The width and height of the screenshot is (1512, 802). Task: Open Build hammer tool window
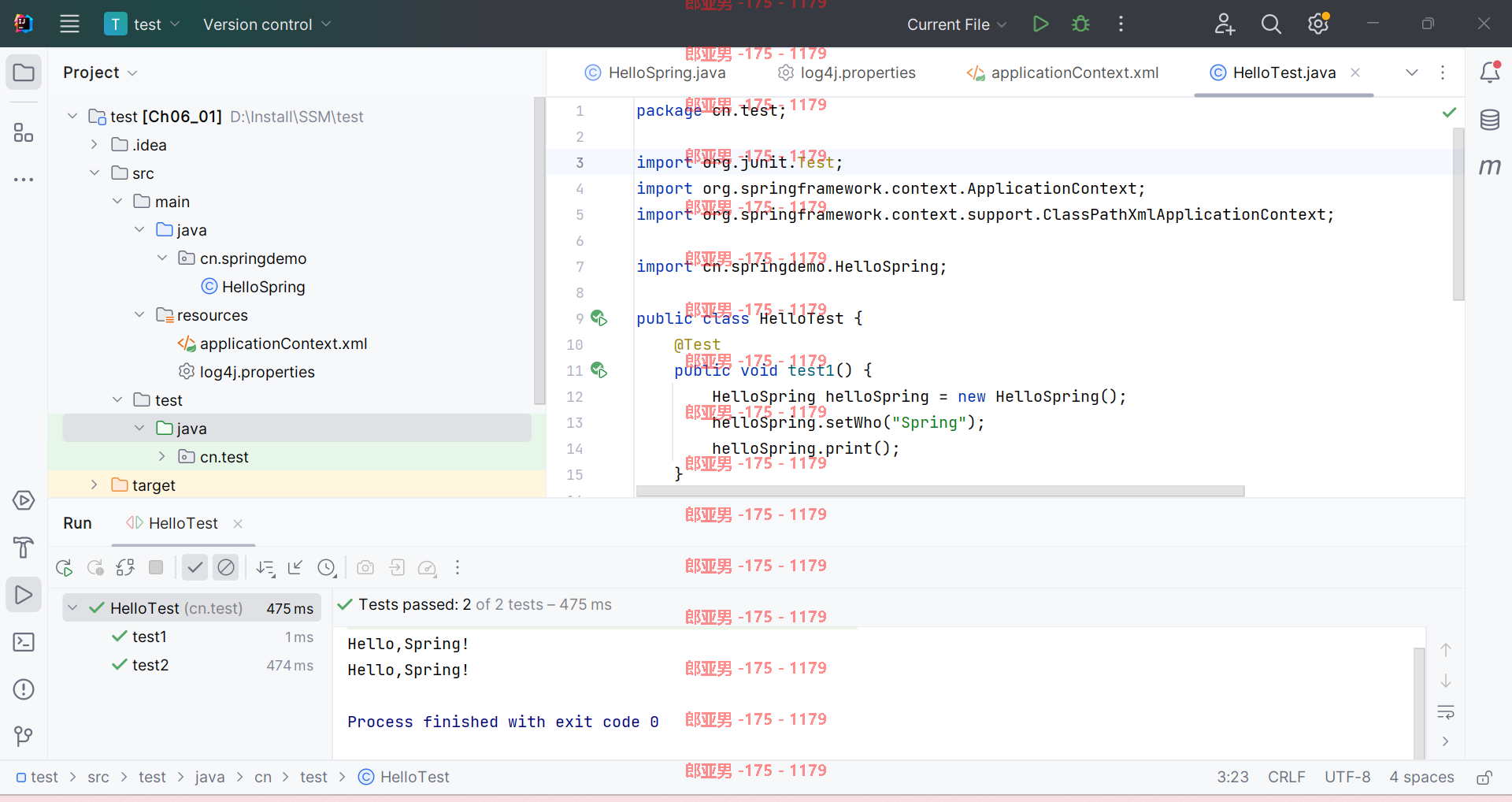coord(24,548)
